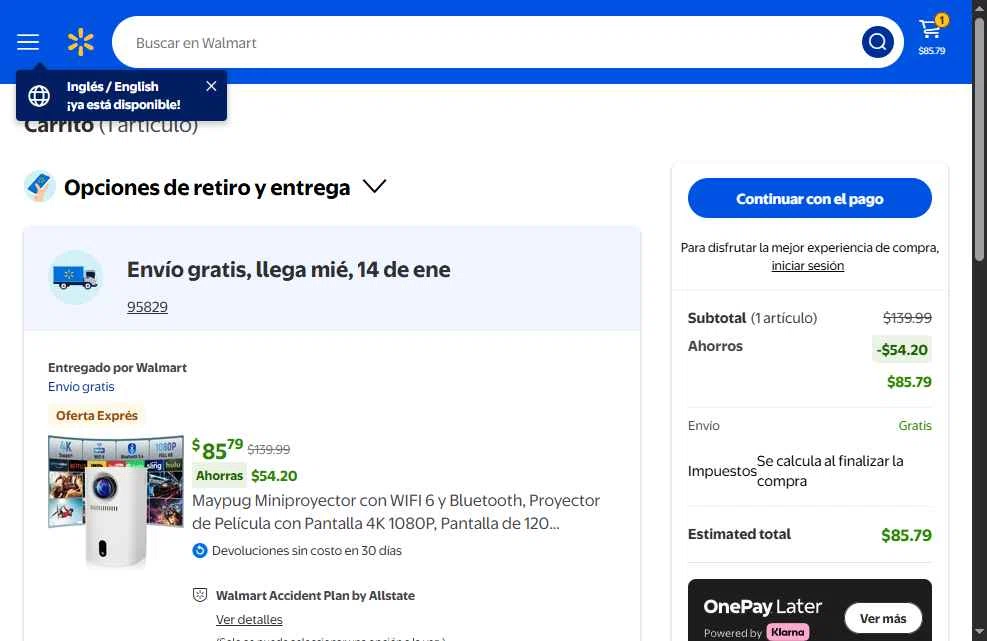Screen dimensions: 987x641
Task: Click the scrollbar down arrow
Action: pos(979,631)
